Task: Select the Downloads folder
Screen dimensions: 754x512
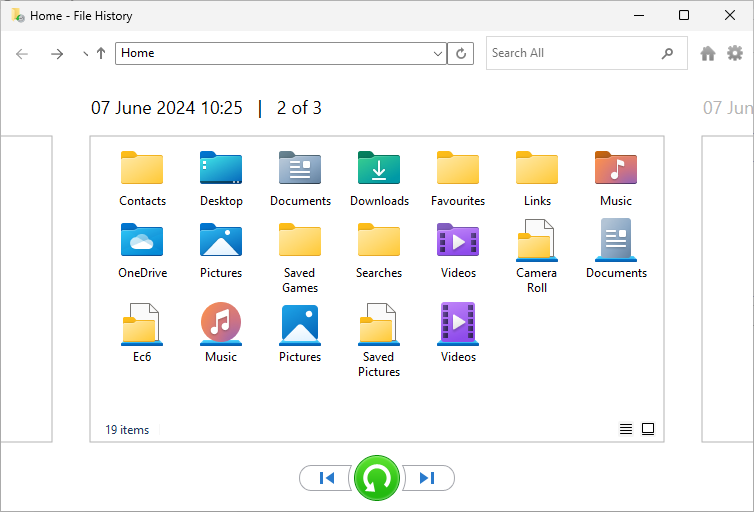Action: 379,178
